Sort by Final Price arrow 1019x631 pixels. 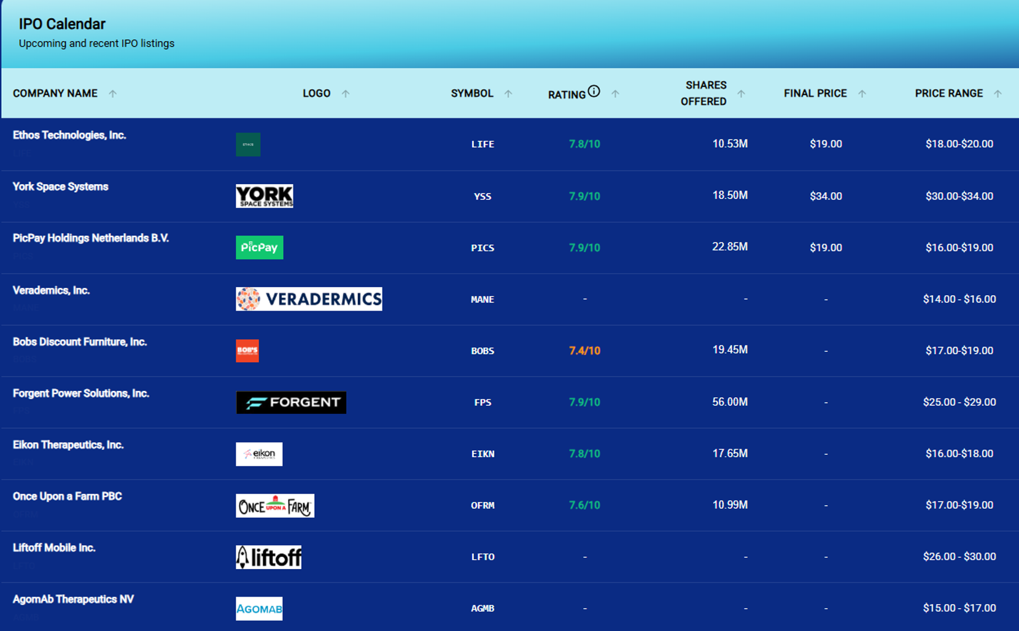[862, 94]
